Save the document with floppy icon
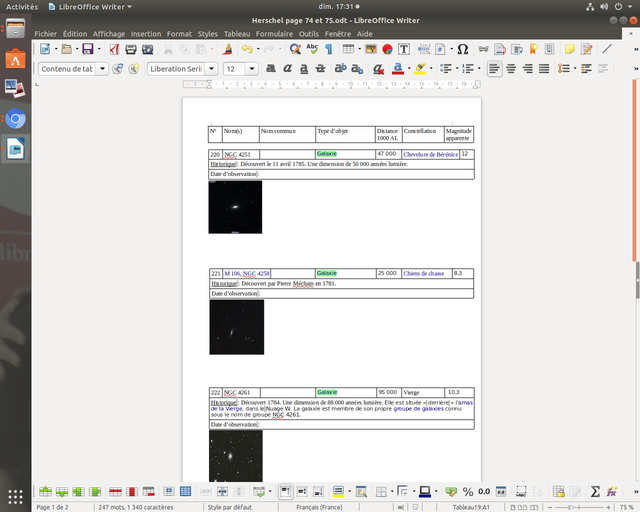Viewport: 640px width, 512px height. click(x=88, y=49)
